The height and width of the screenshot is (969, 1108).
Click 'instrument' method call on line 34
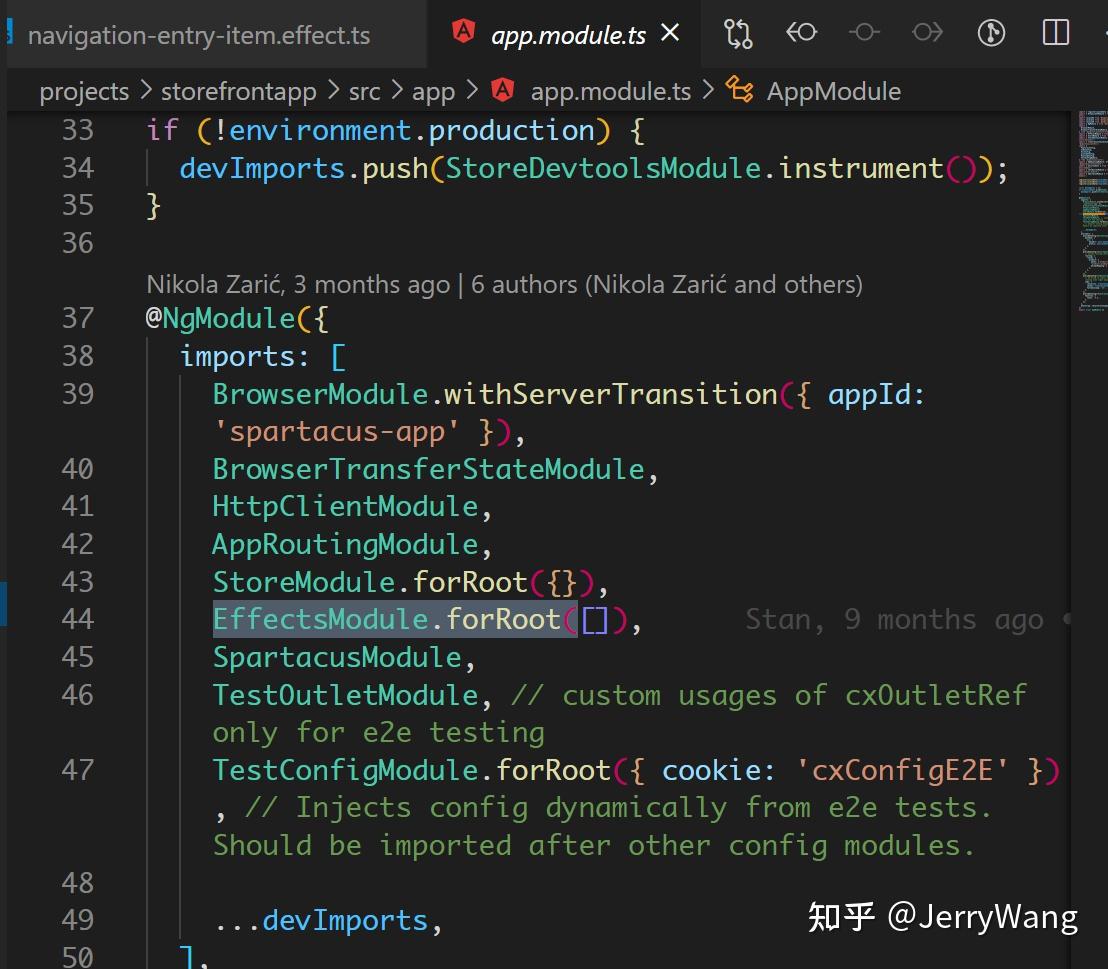click(x=861, y=168)
